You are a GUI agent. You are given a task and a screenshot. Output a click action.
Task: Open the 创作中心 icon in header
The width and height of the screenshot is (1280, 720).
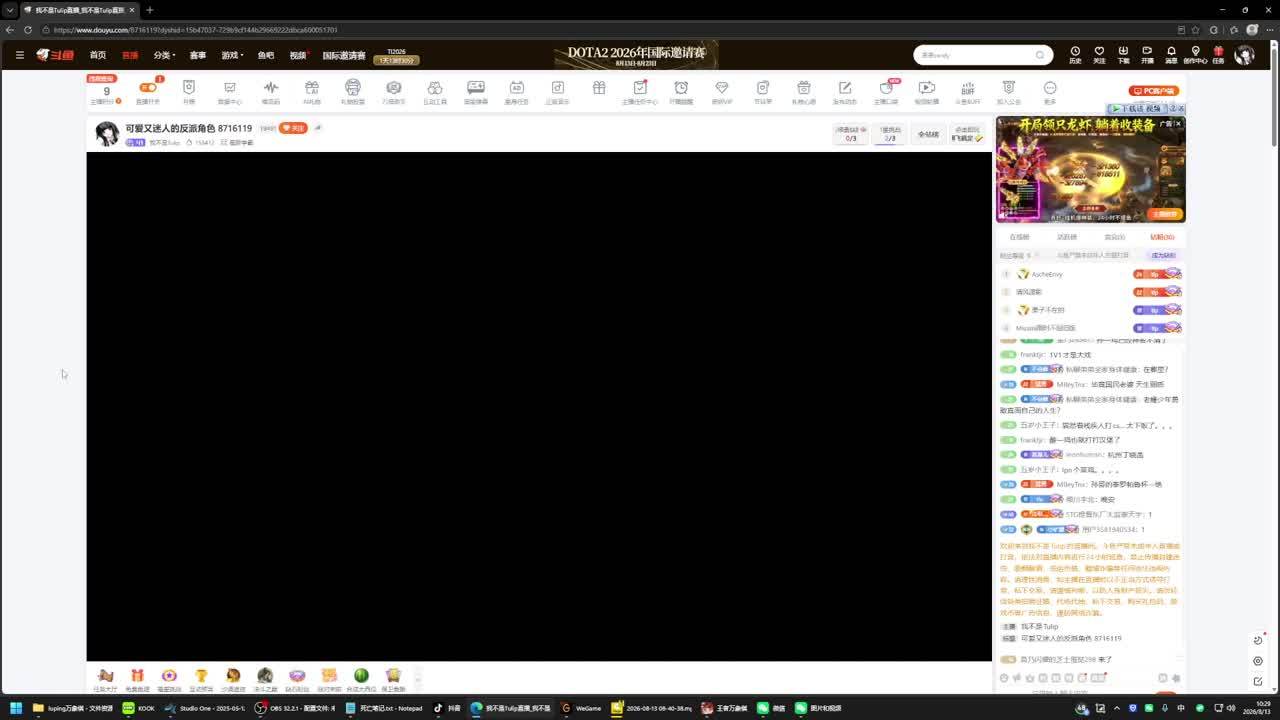(1195, 54)
